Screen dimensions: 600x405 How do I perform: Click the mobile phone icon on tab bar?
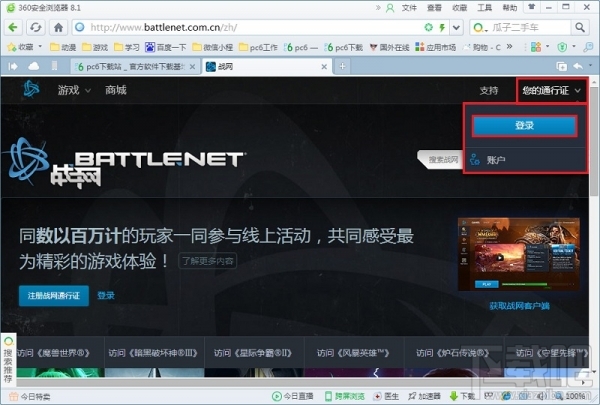[54, 66]
